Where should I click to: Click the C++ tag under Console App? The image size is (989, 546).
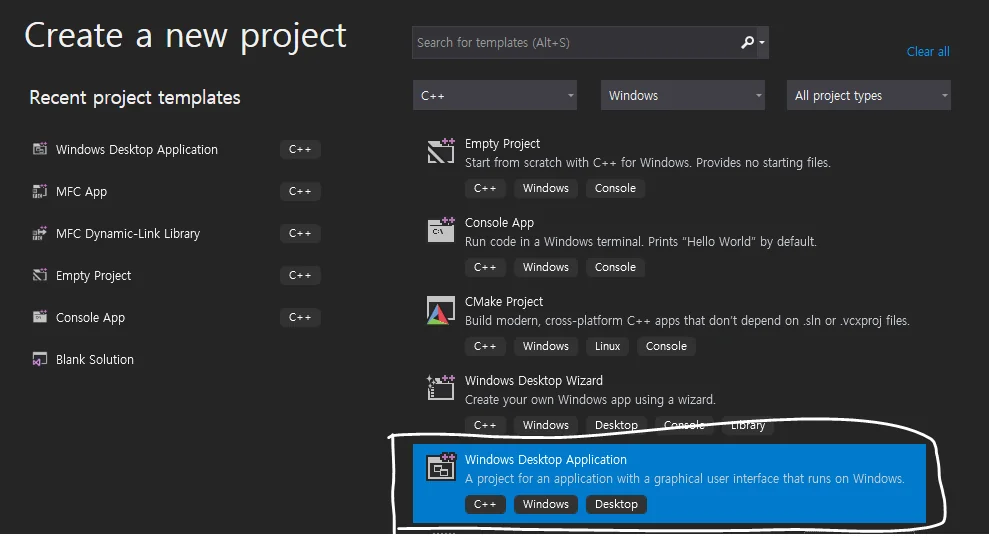click(x=485, y=267)
